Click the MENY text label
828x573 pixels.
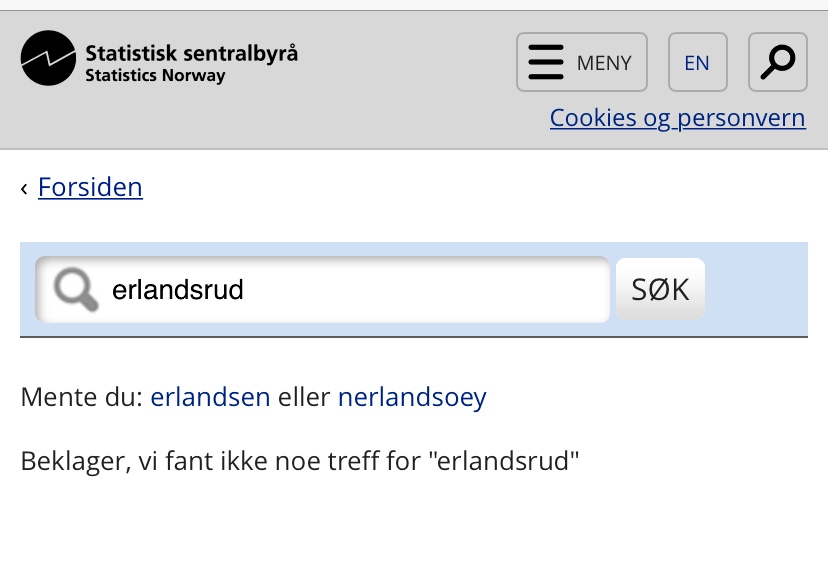click(x=604, y=63)
